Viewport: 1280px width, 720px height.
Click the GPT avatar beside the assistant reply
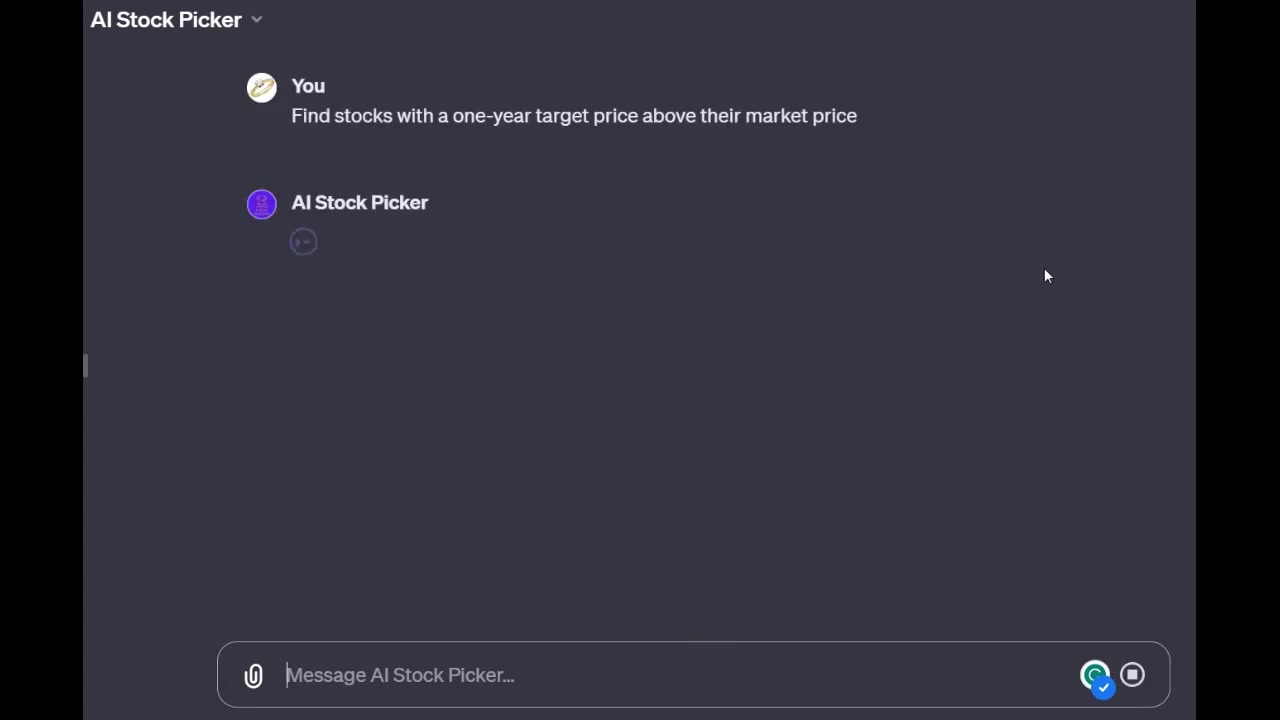[261, 203]
